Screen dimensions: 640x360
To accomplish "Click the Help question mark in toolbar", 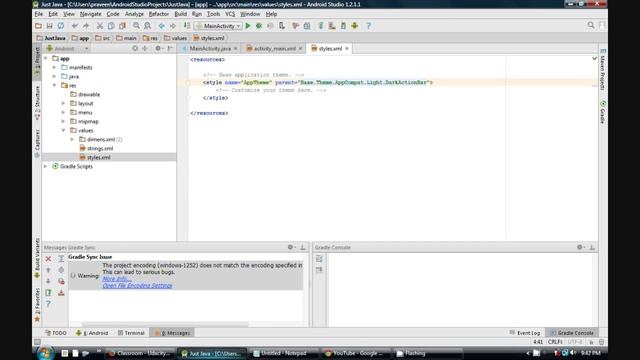I will (369, 26).
